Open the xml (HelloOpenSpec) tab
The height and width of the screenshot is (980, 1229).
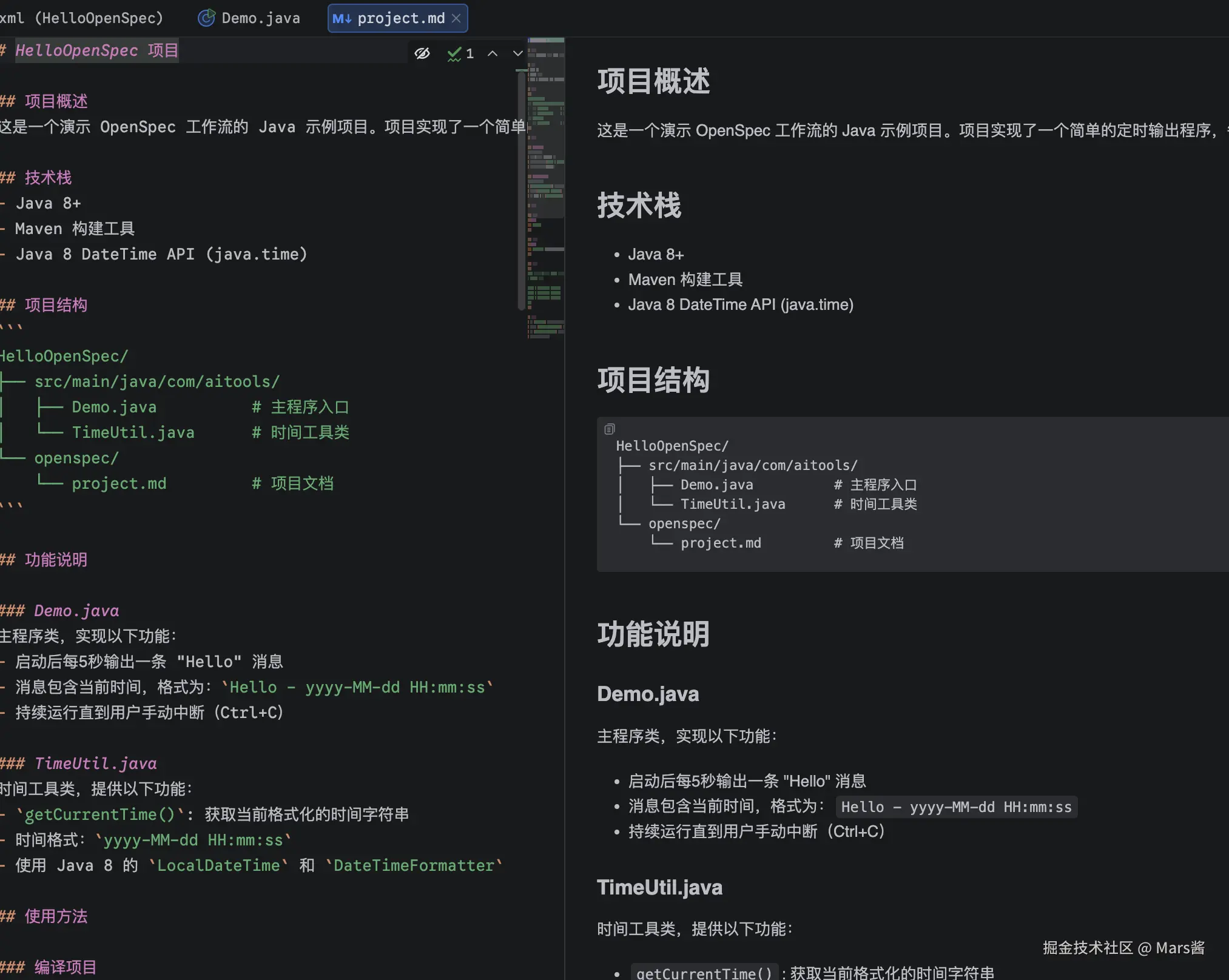(82, 18)
